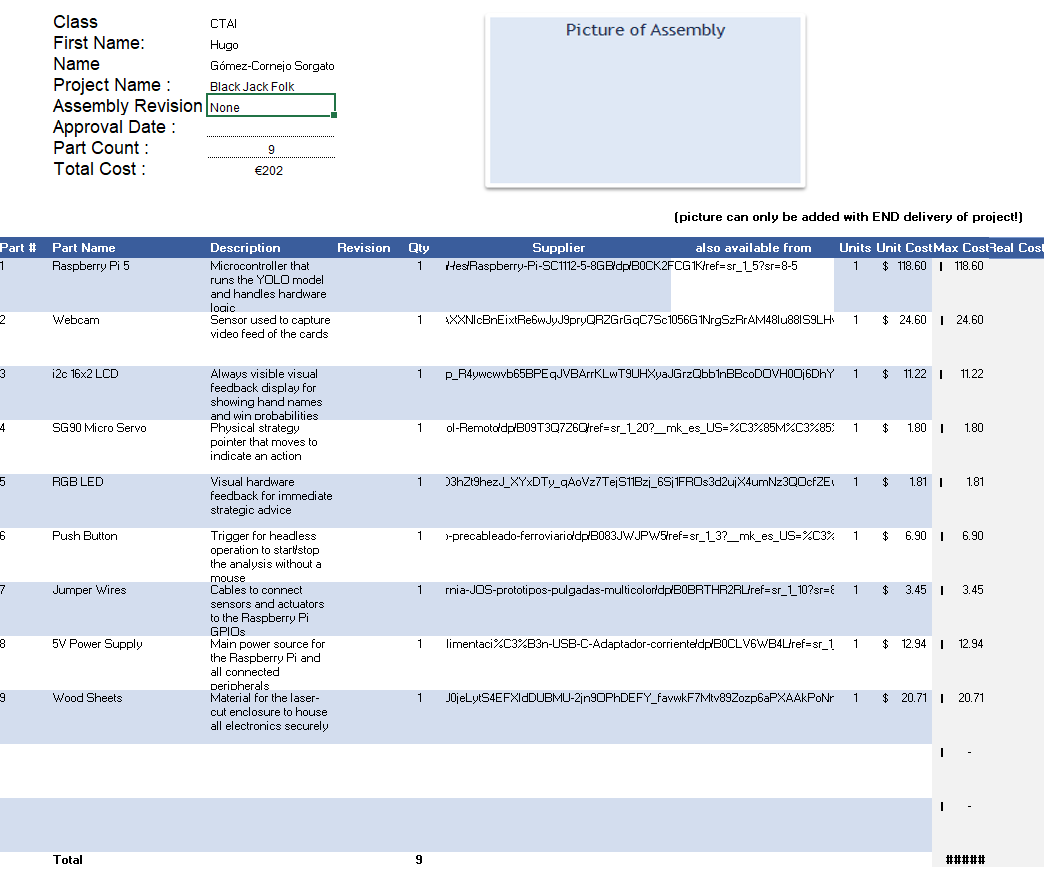Viewport: 1059px width, 873px height.
Task: Click the Wood Sheets part name
Action: (87, 698)
